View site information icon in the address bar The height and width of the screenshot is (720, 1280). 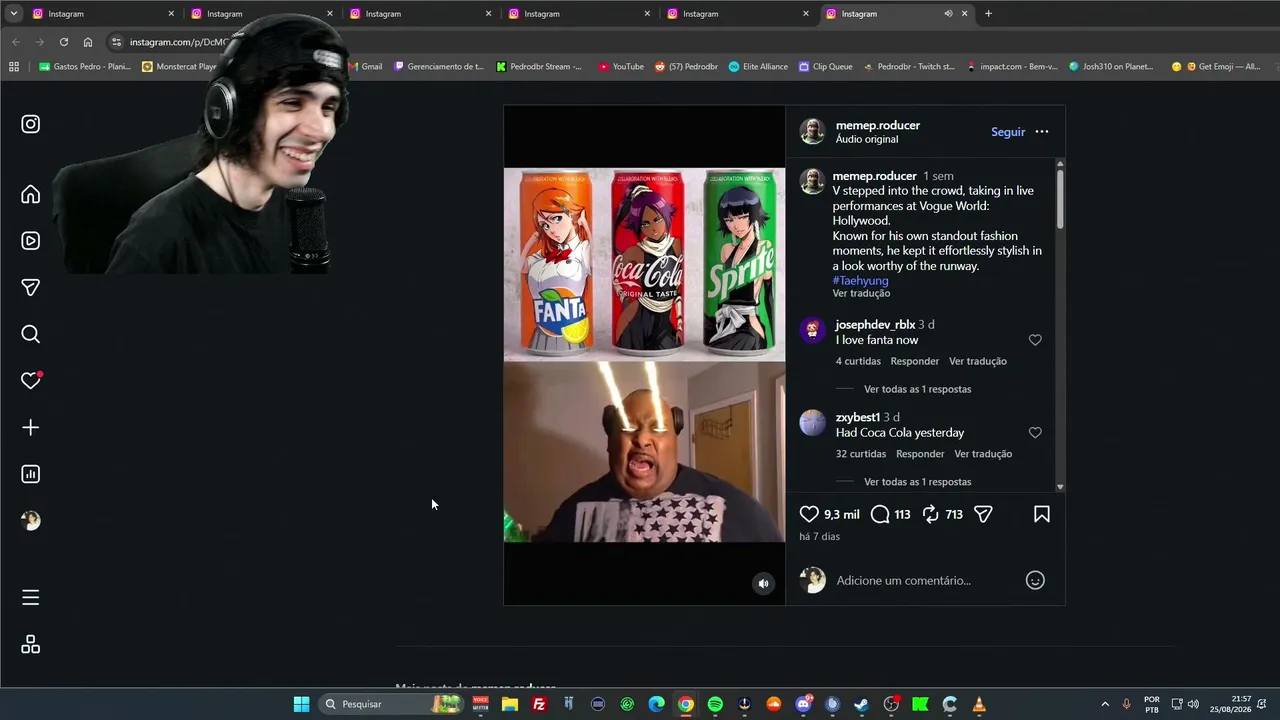tap(116, 42)
